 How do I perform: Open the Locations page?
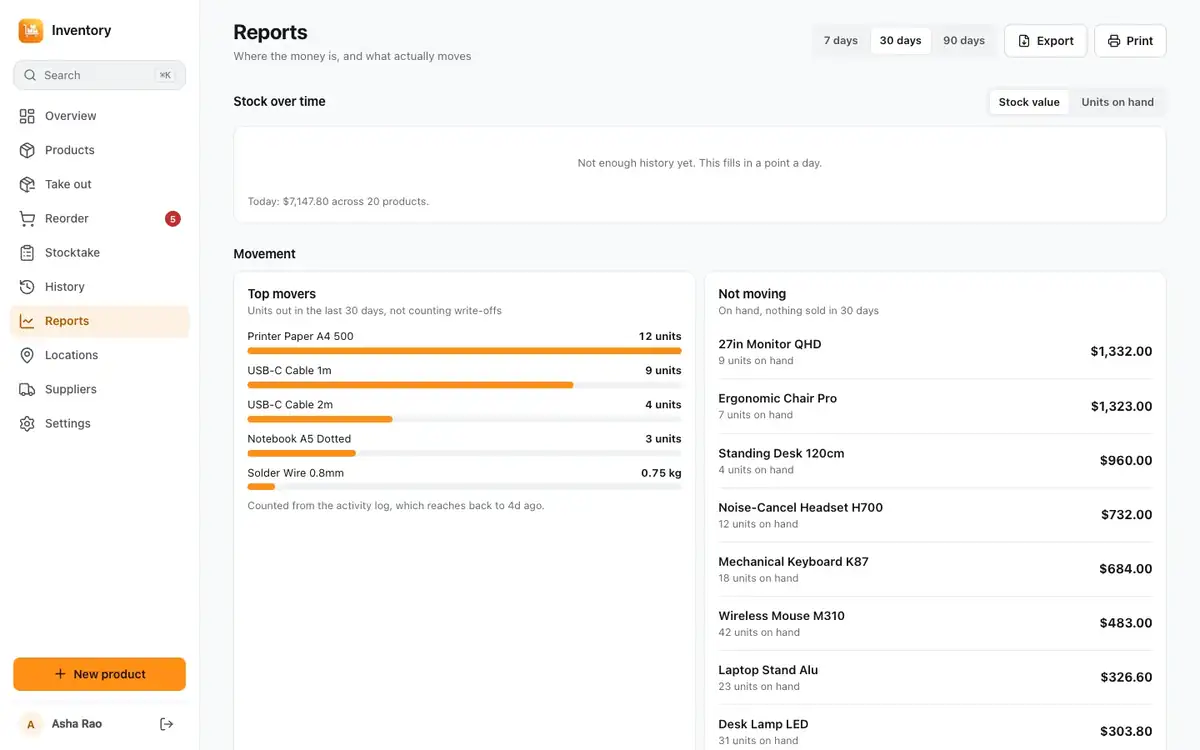tap(99, 355)
